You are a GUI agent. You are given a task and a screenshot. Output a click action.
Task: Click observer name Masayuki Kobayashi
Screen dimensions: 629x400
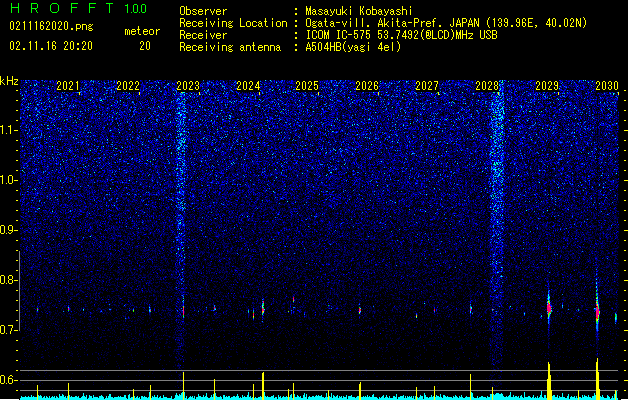tap(358, 11)
